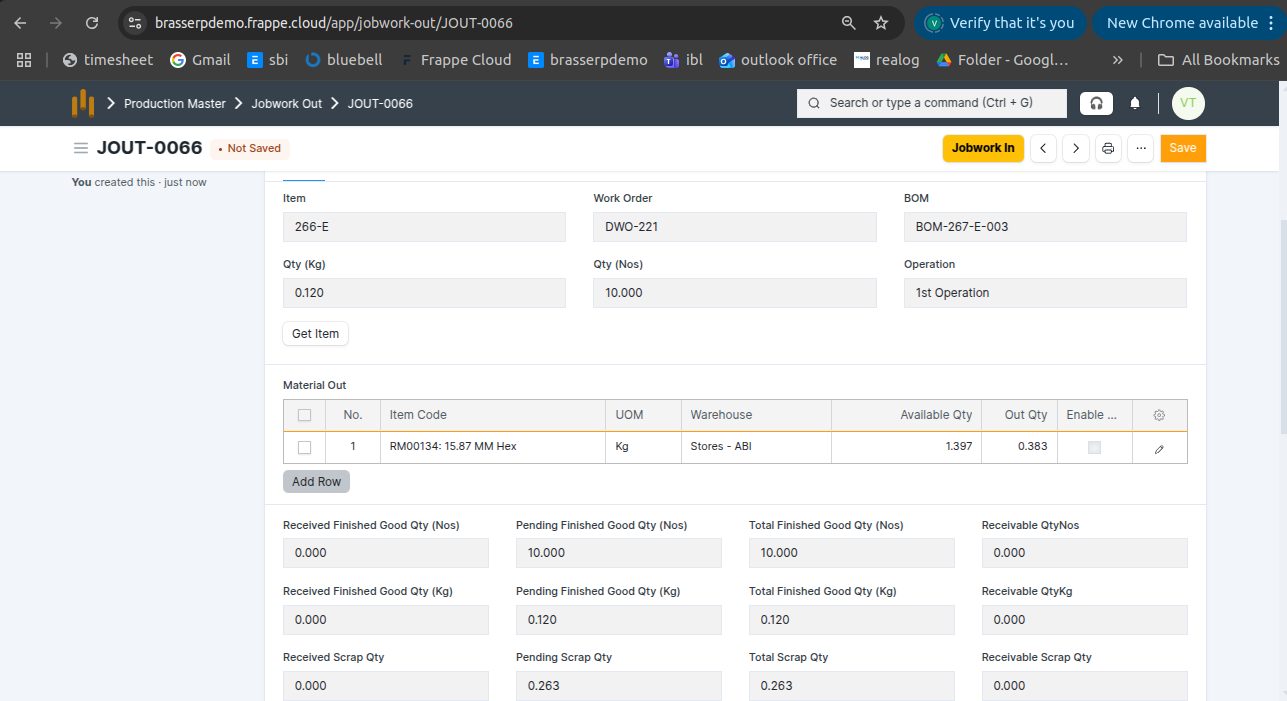Navigate to Production Master breadcrumb
1287x701 pixels.
[x=175, y=103]
